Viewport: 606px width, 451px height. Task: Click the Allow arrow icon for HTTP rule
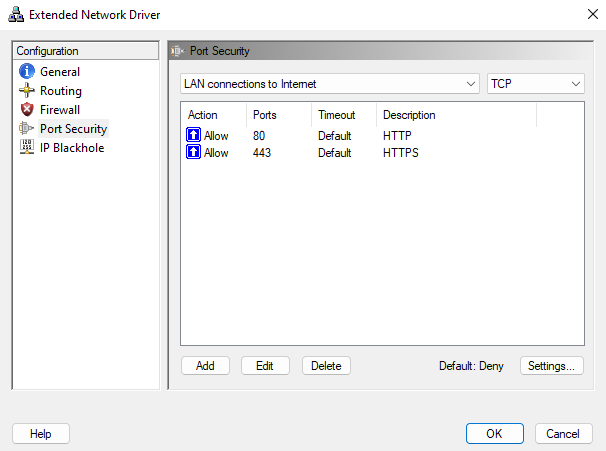194,135
